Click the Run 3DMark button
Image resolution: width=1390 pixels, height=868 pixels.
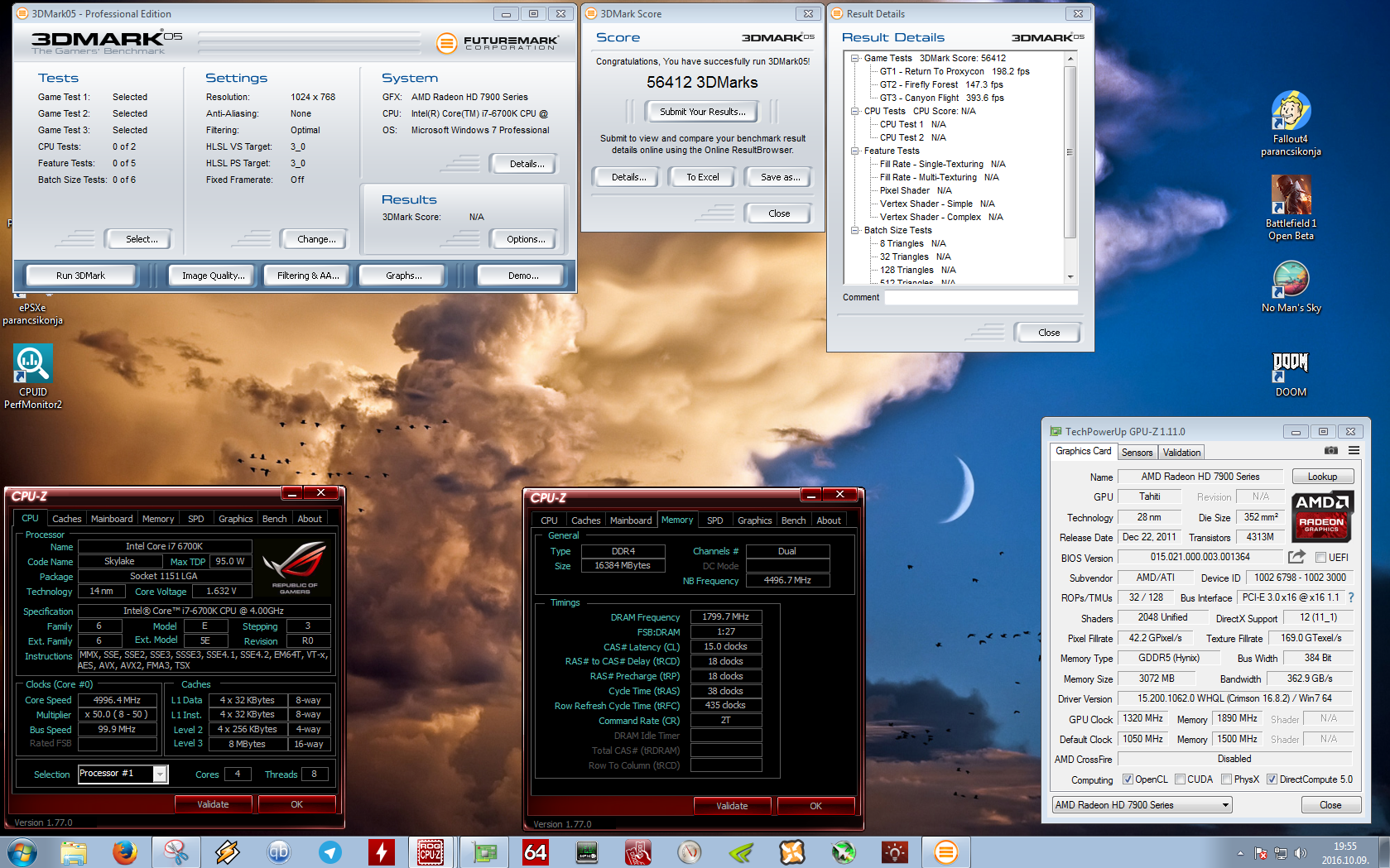pos(80,276)
